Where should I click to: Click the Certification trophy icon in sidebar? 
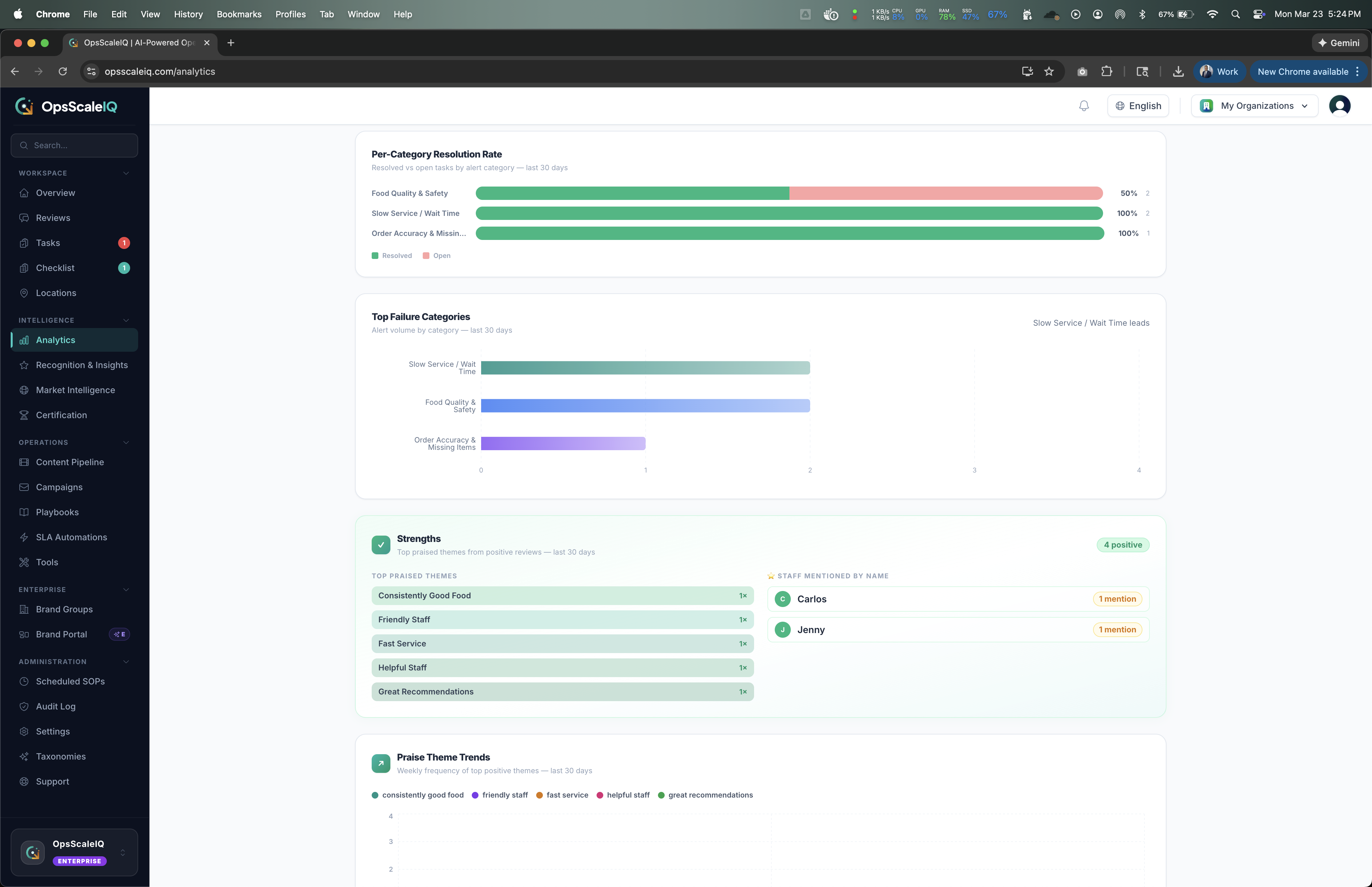[24, 415]
